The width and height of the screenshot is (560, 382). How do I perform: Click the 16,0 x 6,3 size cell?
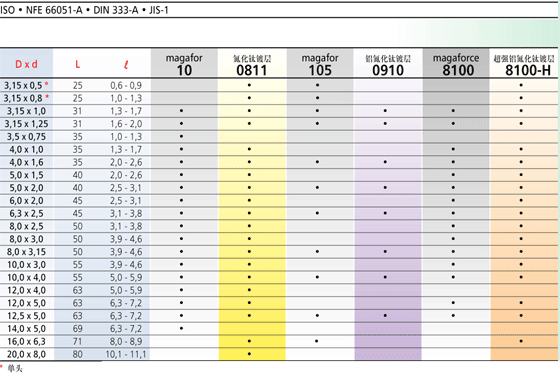pos(26,341)
